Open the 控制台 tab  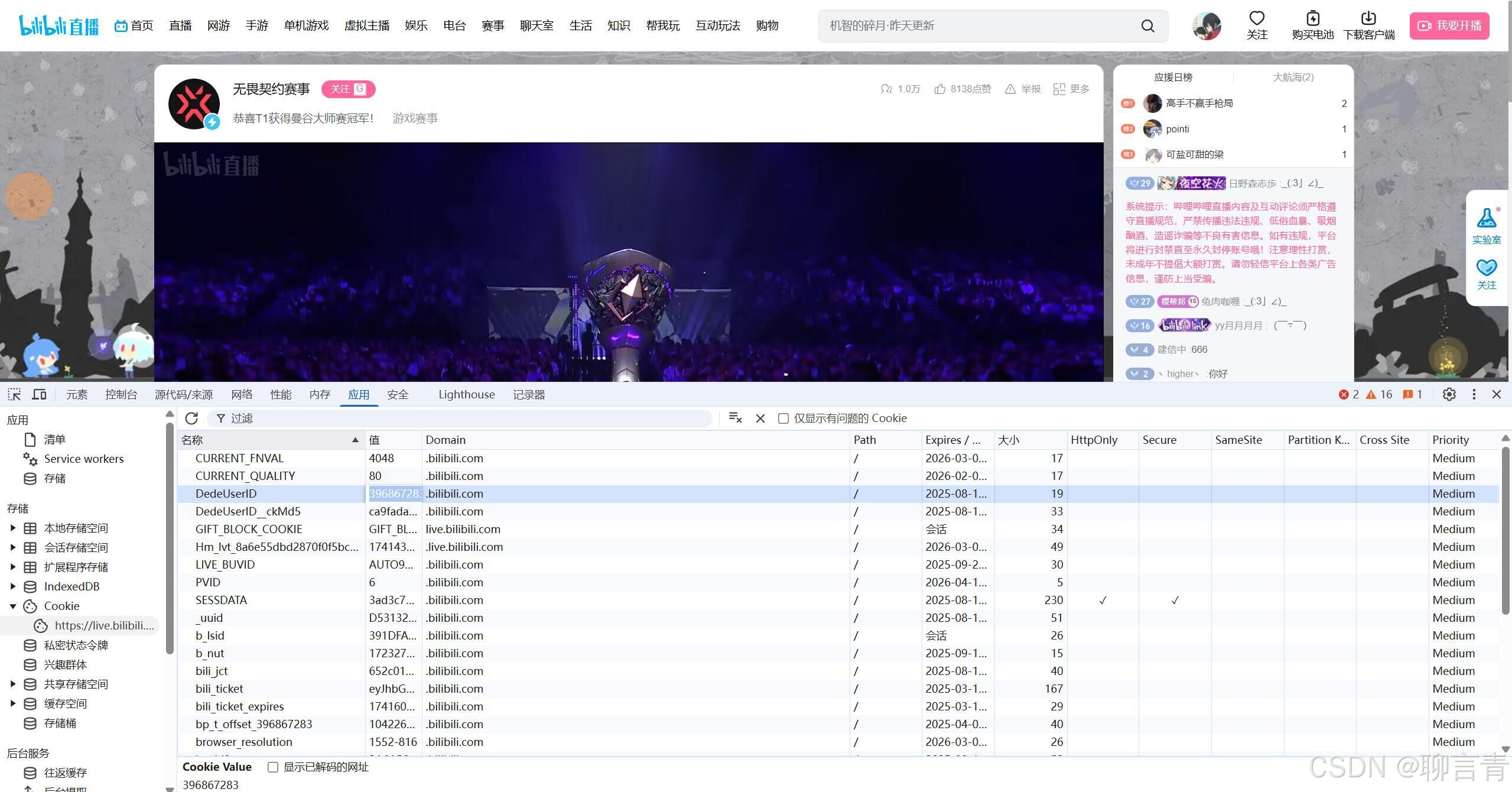pos(121,394)
